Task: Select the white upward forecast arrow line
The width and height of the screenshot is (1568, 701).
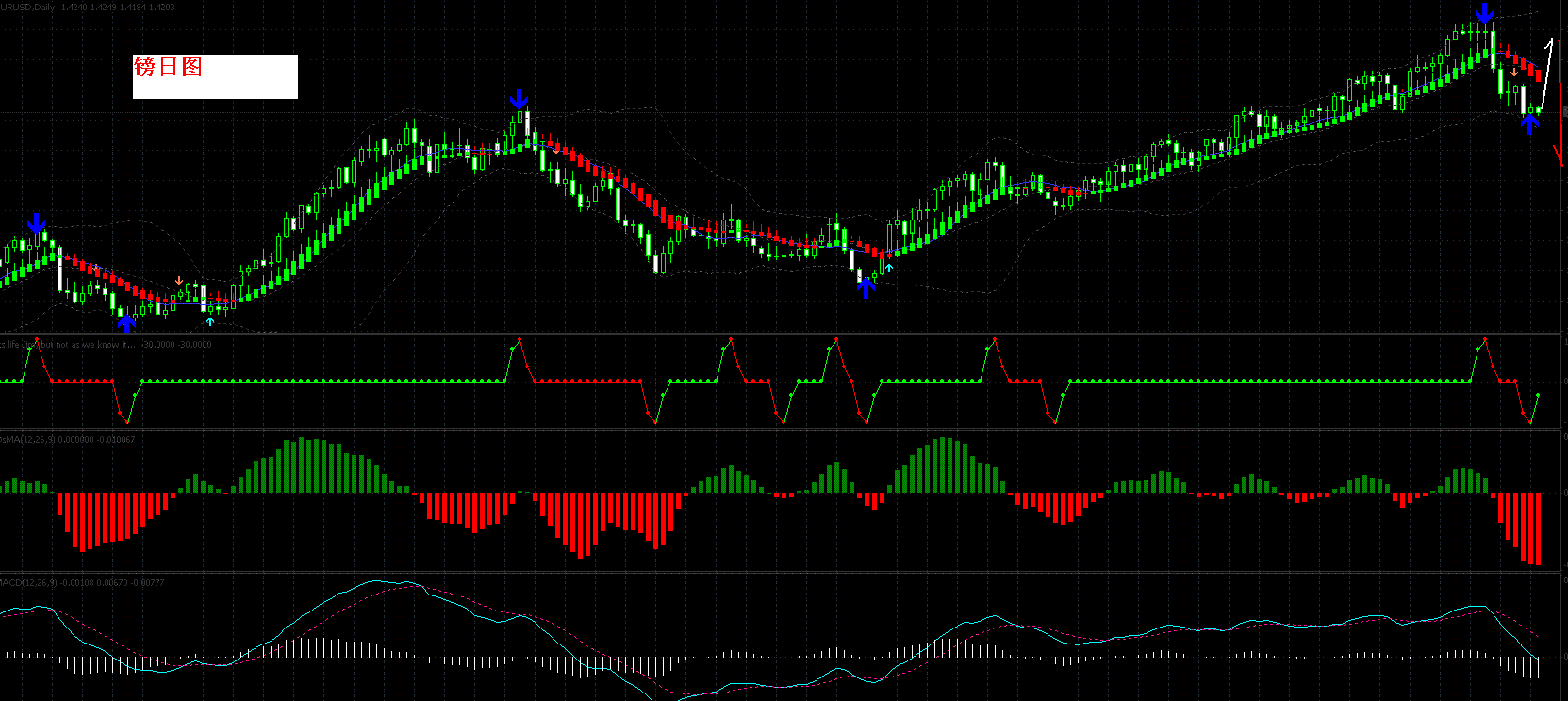Action: [x=1546, y=73]
